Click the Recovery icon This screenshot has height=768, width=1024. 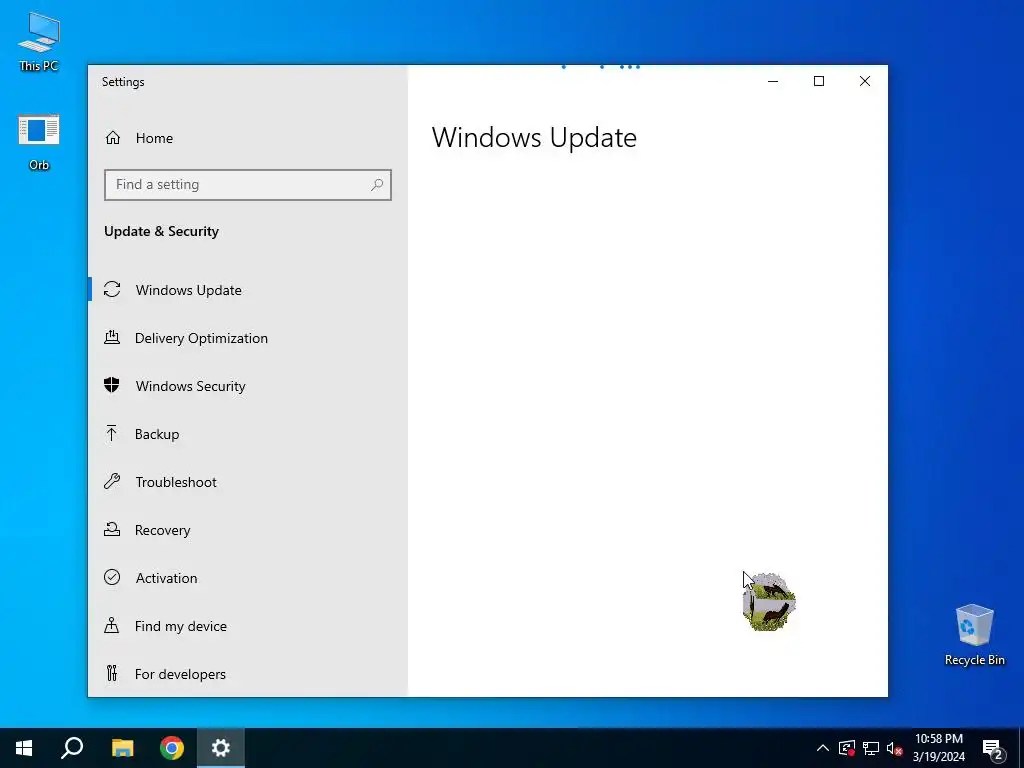pyautogui.click(x=112, y=529)
